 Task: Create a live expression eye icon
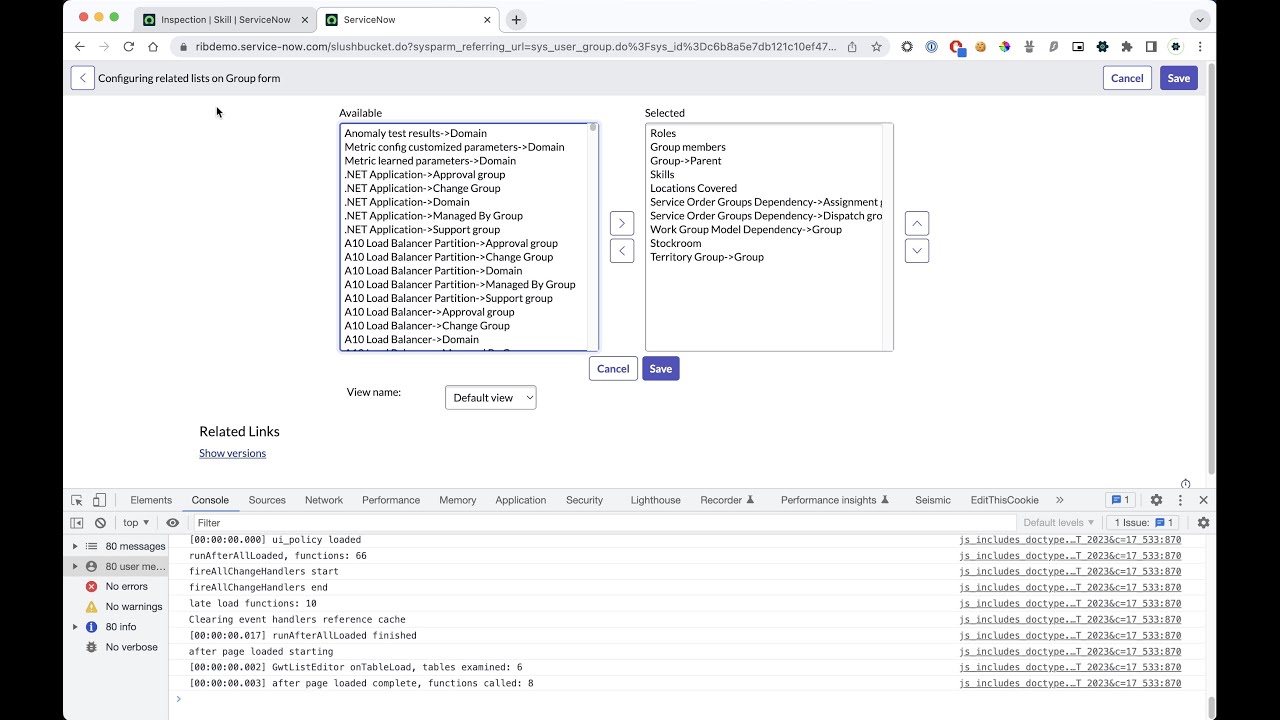pyautogui.click(x=172, y=523)
